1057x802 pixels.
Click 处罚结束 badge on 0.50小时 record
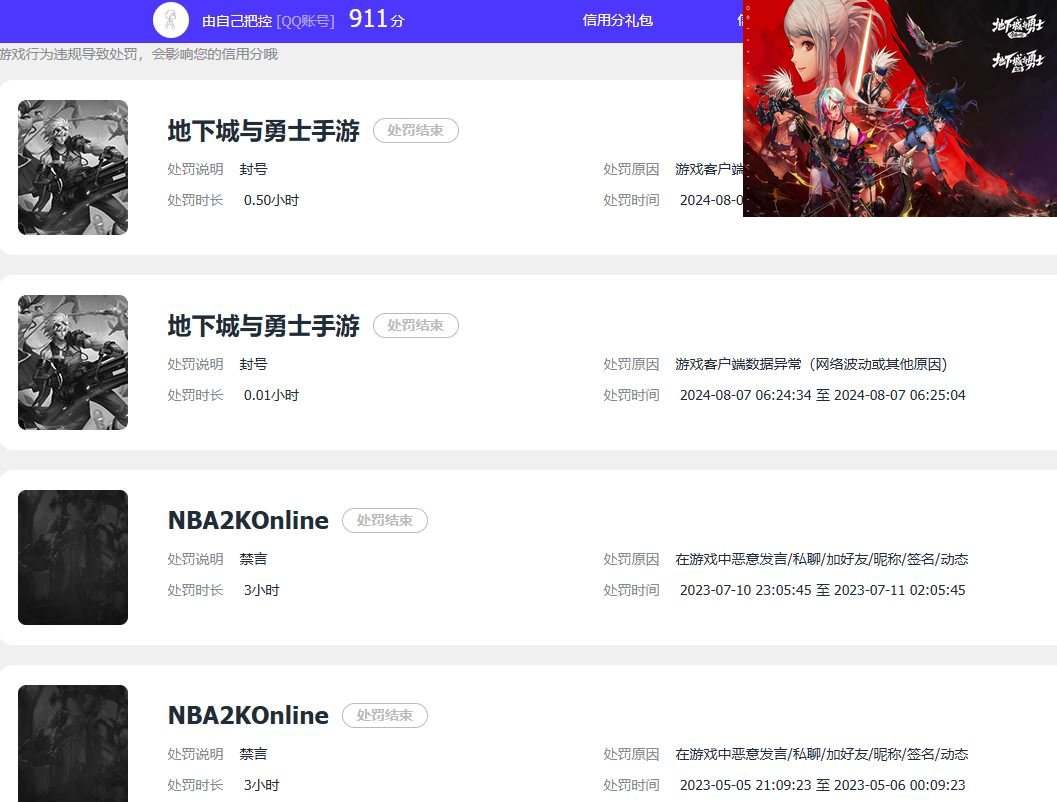[x=416, y=130]
